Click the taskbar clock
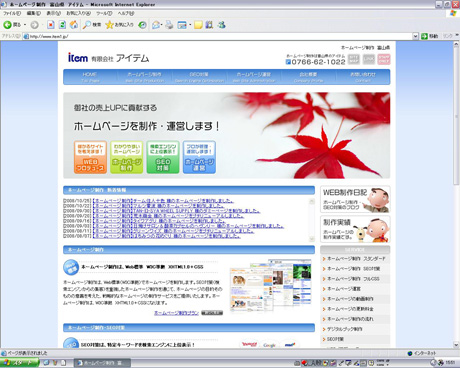The image size is (460, 368). (x=450, y=363)
